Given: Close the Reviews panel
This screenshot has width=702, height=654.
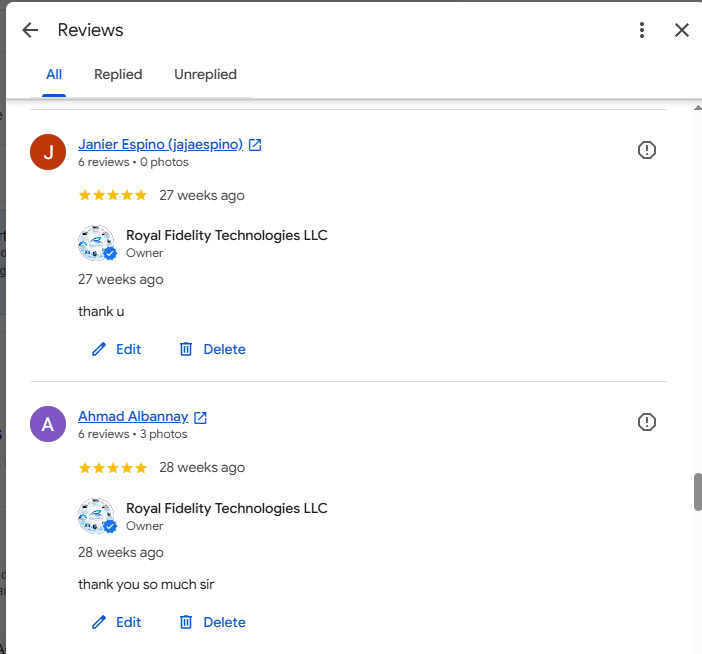Looking at the screenshot, I should coord(681,30).
